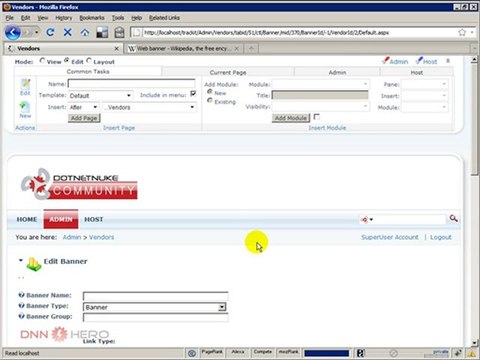Select the Existing module radio button
This screenshot has height=360, width=480.
point(210,101)
